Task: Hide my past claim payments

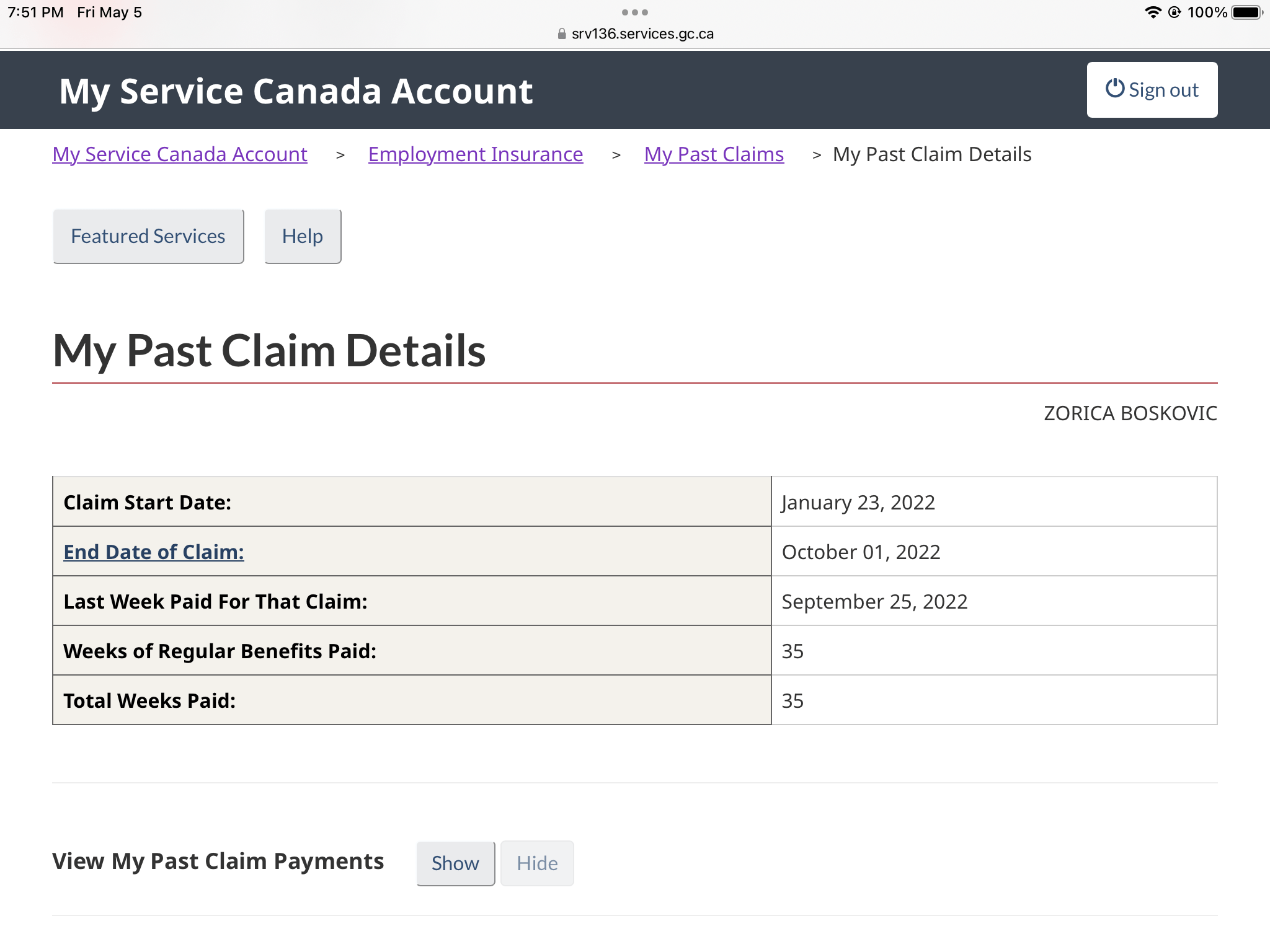Action: pyautogui.click(x=537, y=863)
